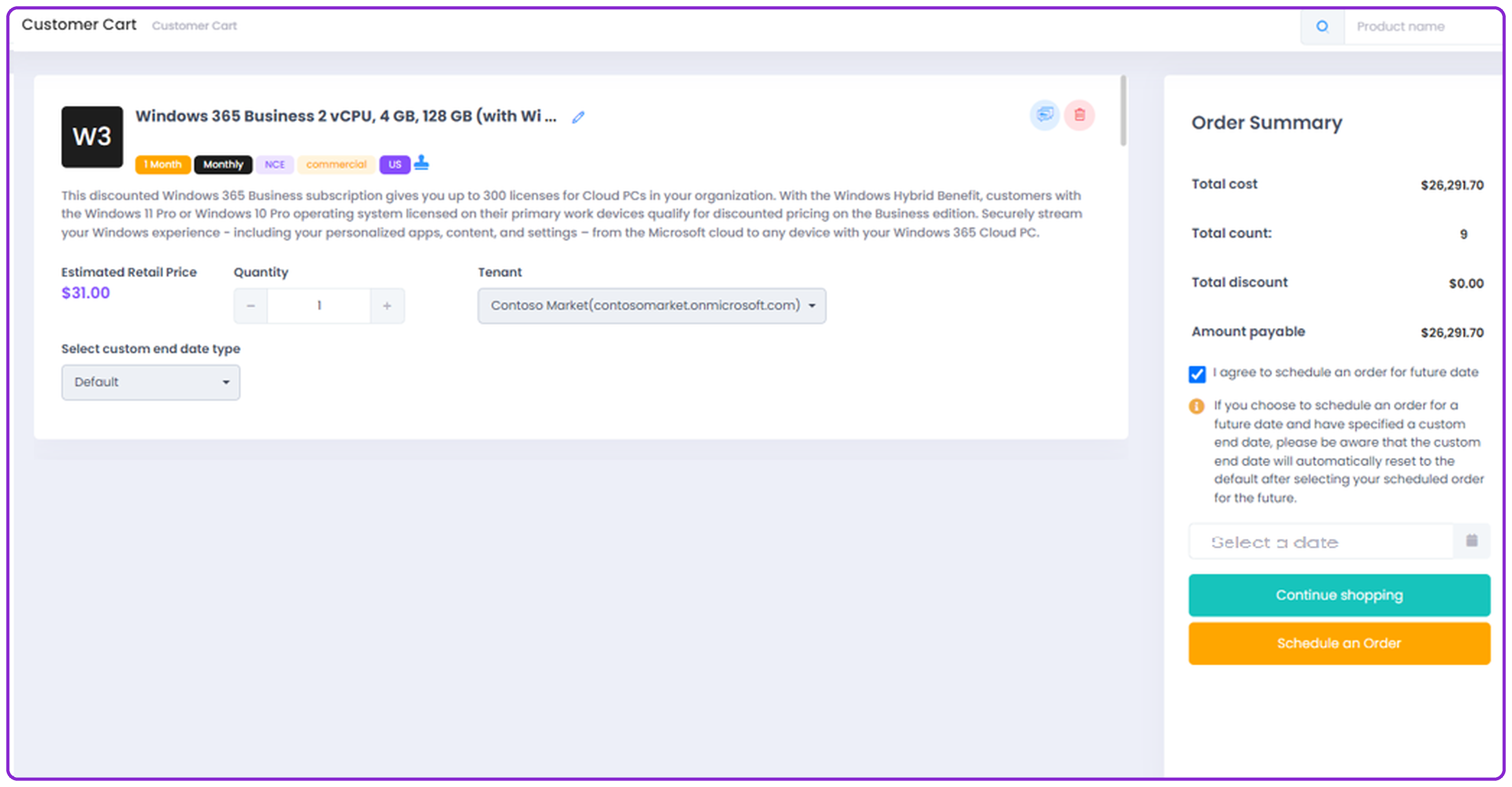Click Continue shopping button
This screenshot has width=1512, height=787.
click(x=1340, y=595)
